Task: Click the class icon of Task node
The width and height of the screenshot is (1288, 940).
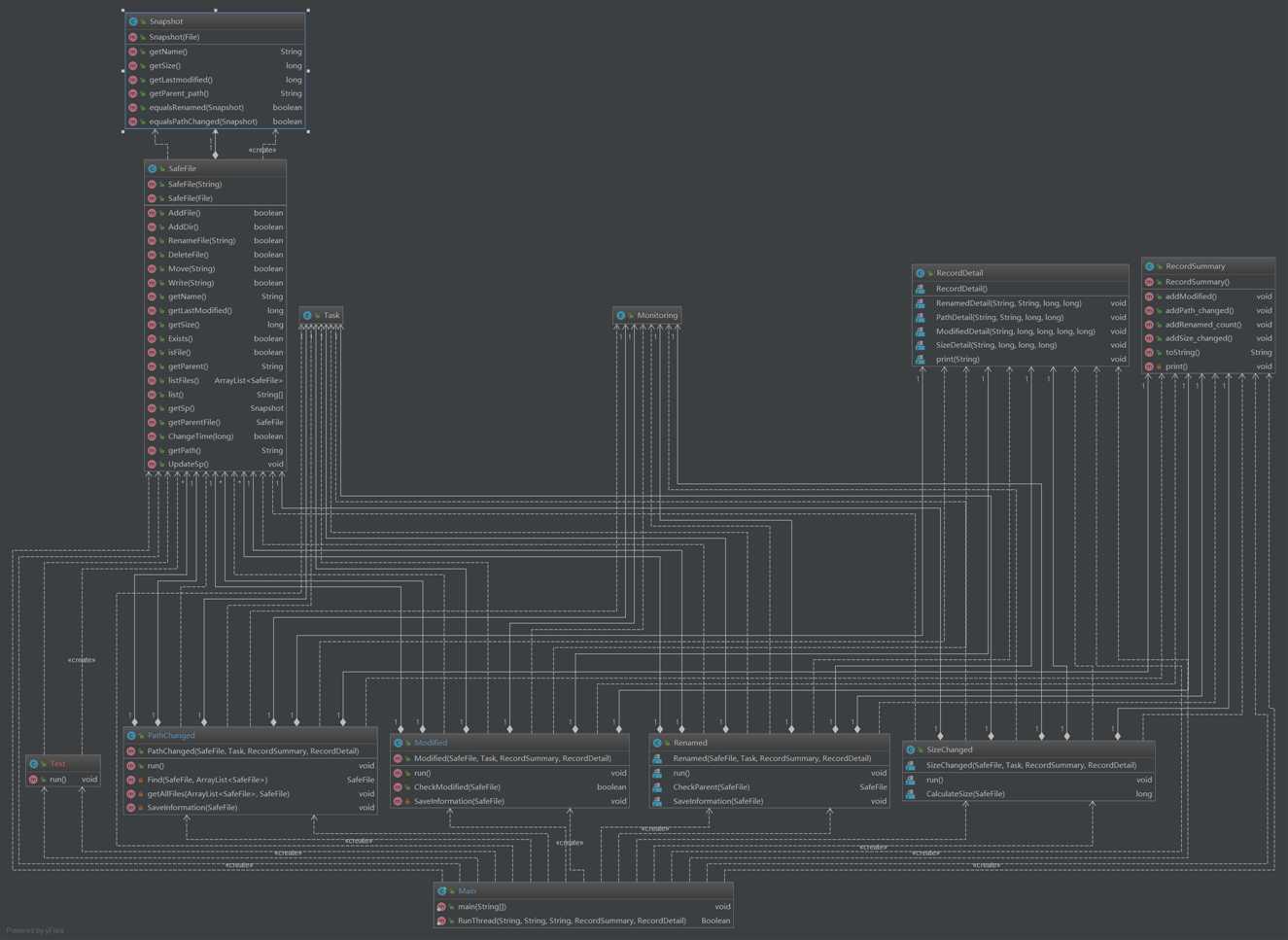Action: [x=307, y=315]
